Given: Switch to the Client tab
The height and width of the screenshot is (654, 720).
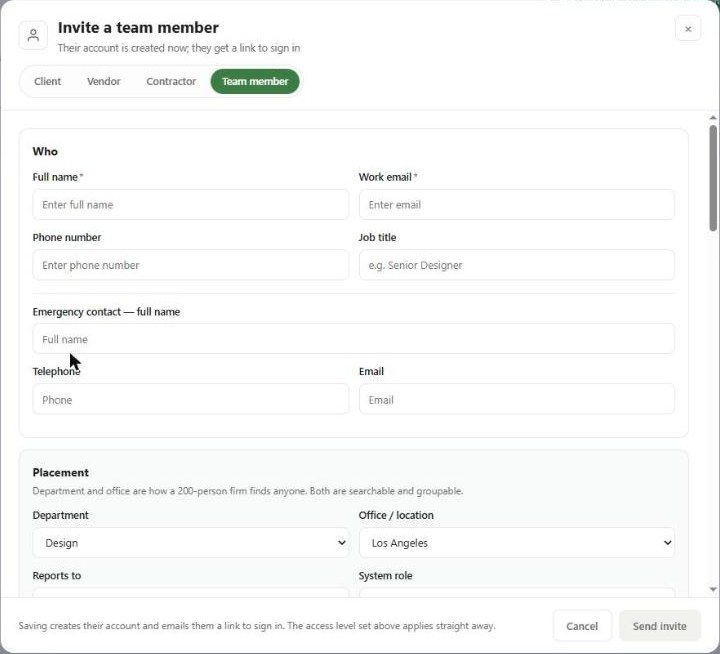Looking at the screenshot, I should tap(47, 81).
